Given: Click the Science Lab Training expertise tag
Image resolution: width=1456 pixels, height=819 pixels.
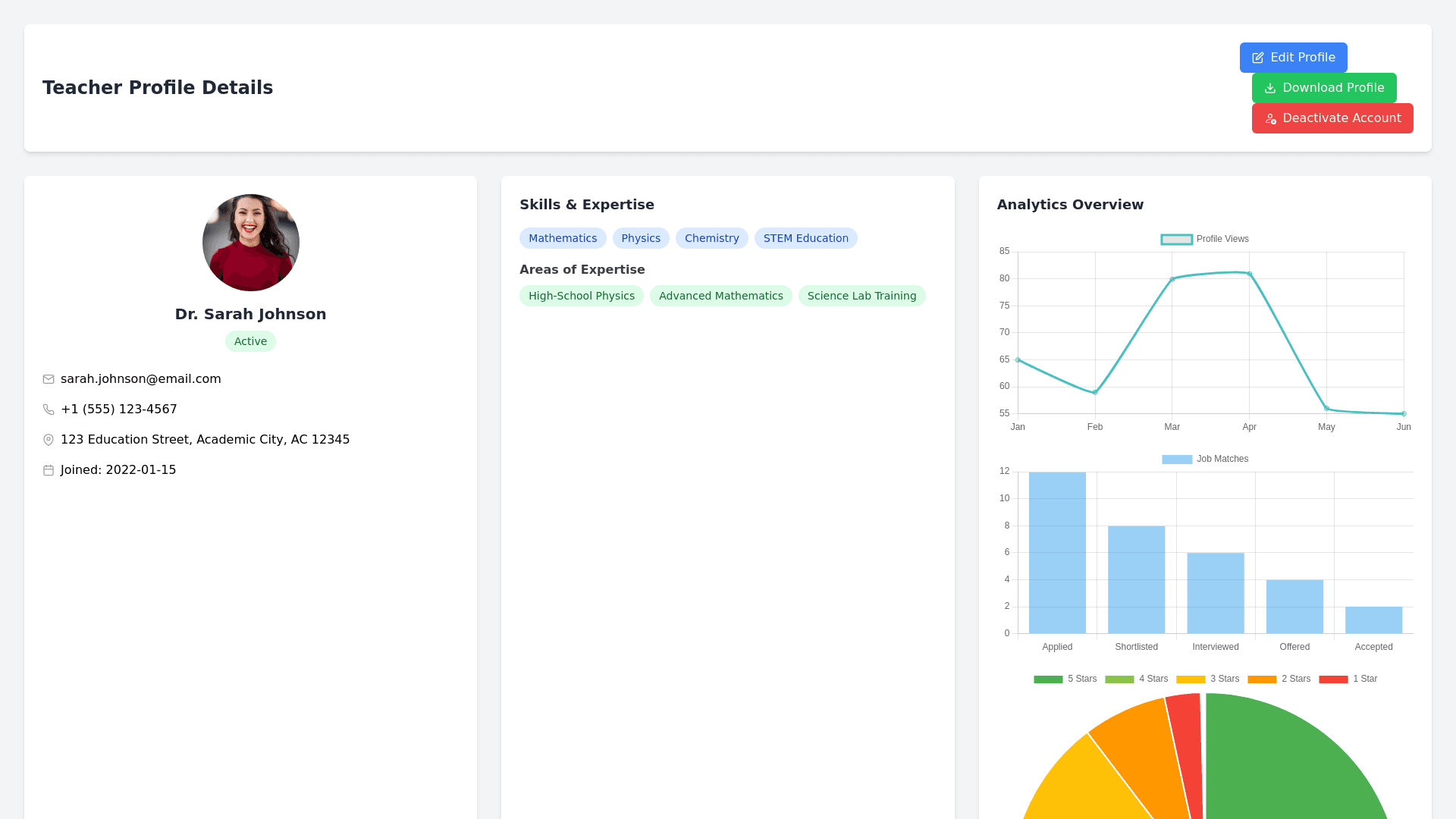Looking at the screenshot, I should 861,296.
